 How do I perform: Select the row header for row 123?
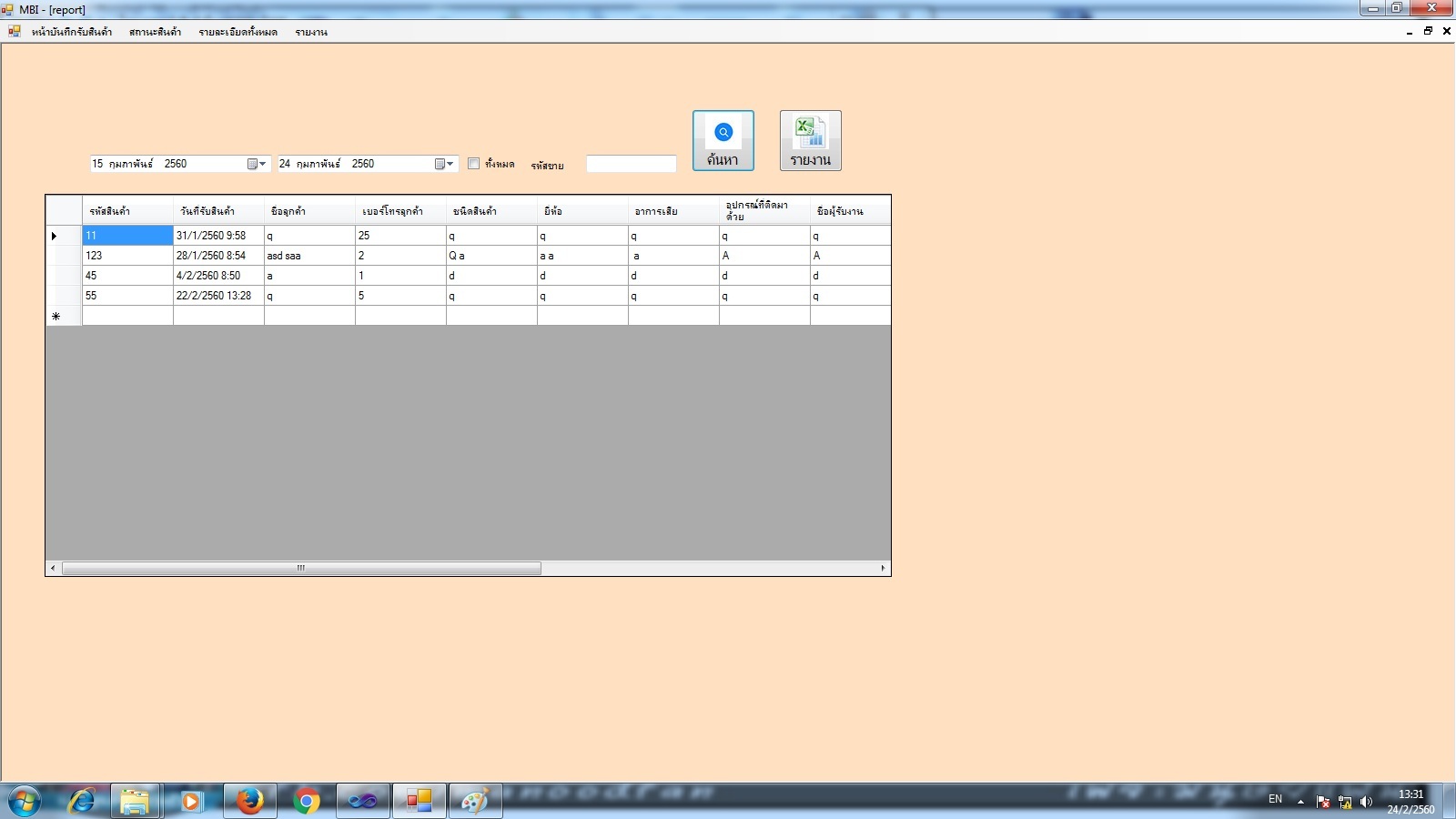pyautogui.click(x=64, y=256)
